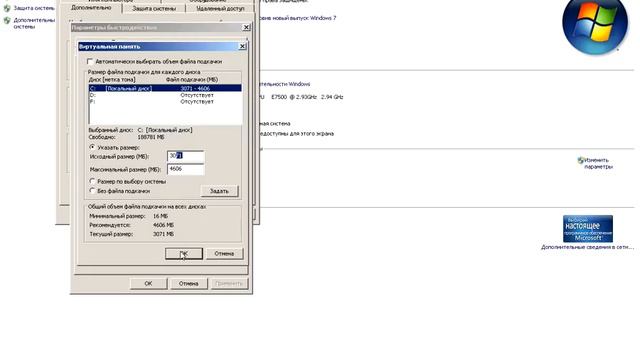Screen dimensions: 640x360
Task: Click 'Изменить параметры' link
Action: pyautogui.click(x=598, y=163)
